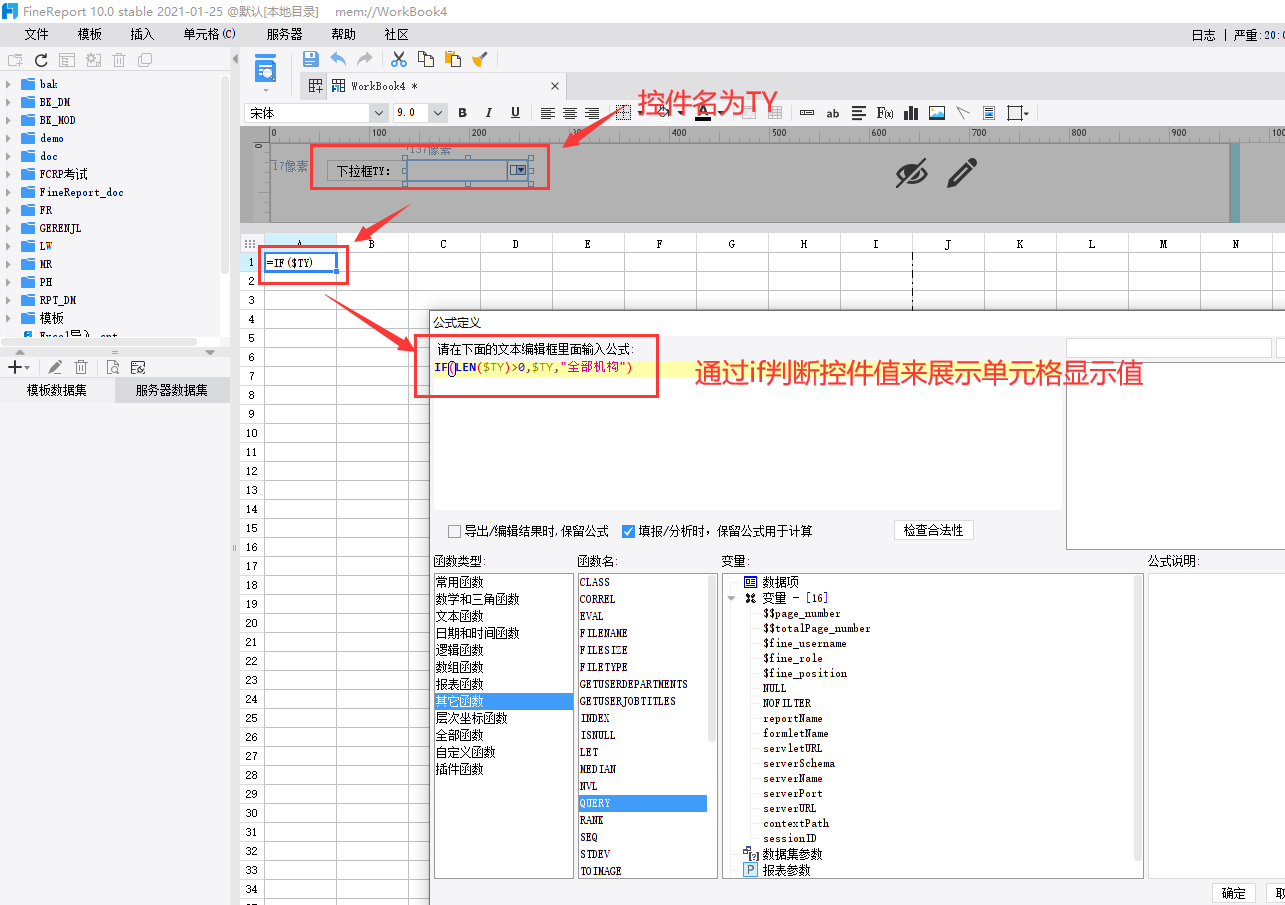Open the font color A swatch
This screenshot has width=1285, height=905.
703,113
